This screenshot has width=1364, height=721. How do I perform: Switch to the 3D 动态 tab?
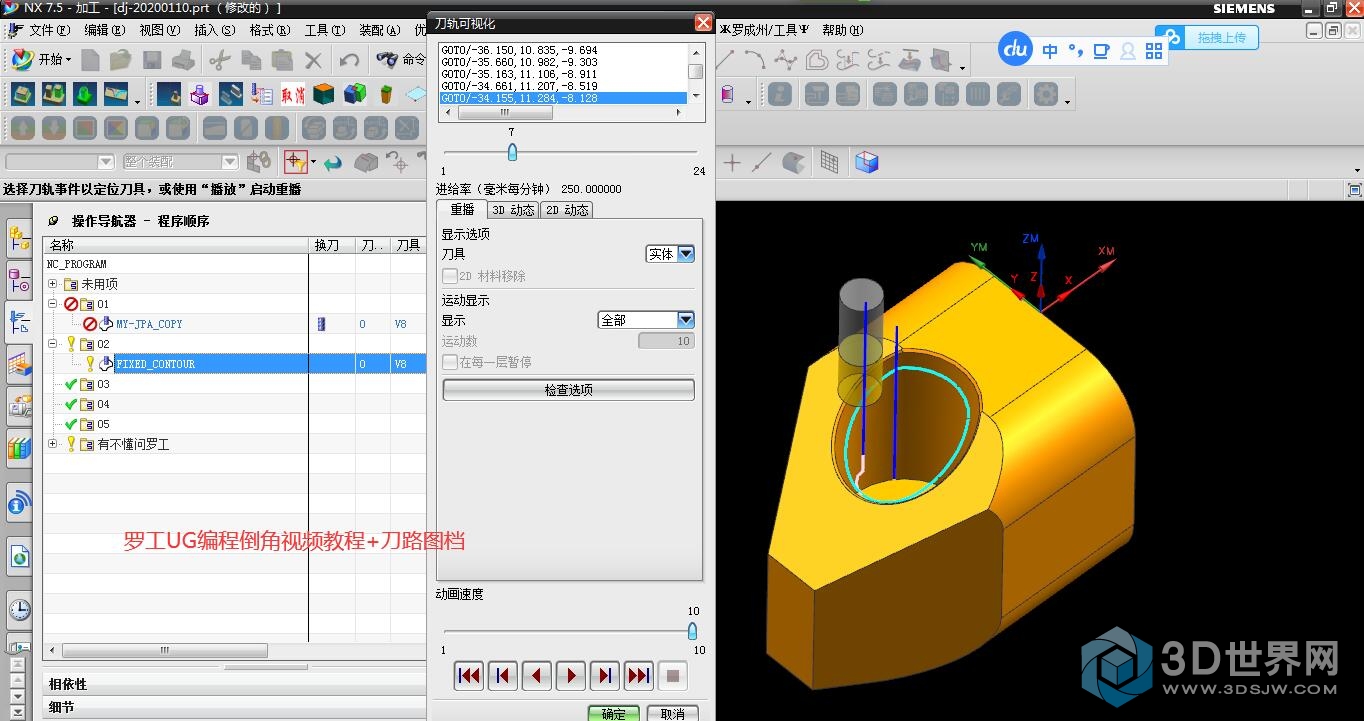pyautogui.click(x=512, y=210)
